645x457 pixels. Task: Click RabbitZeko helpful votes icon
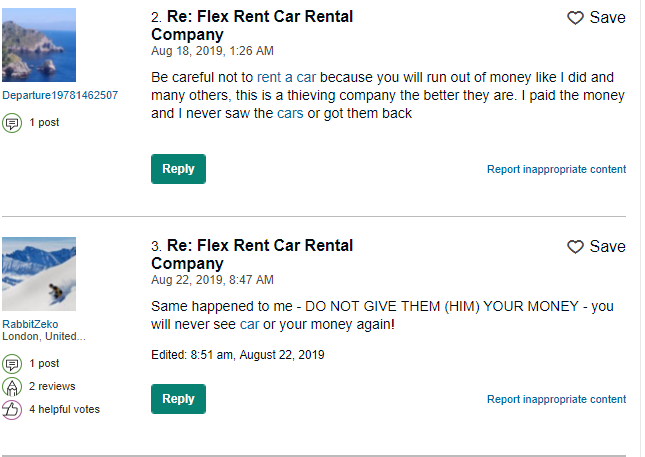click(12, 409)
